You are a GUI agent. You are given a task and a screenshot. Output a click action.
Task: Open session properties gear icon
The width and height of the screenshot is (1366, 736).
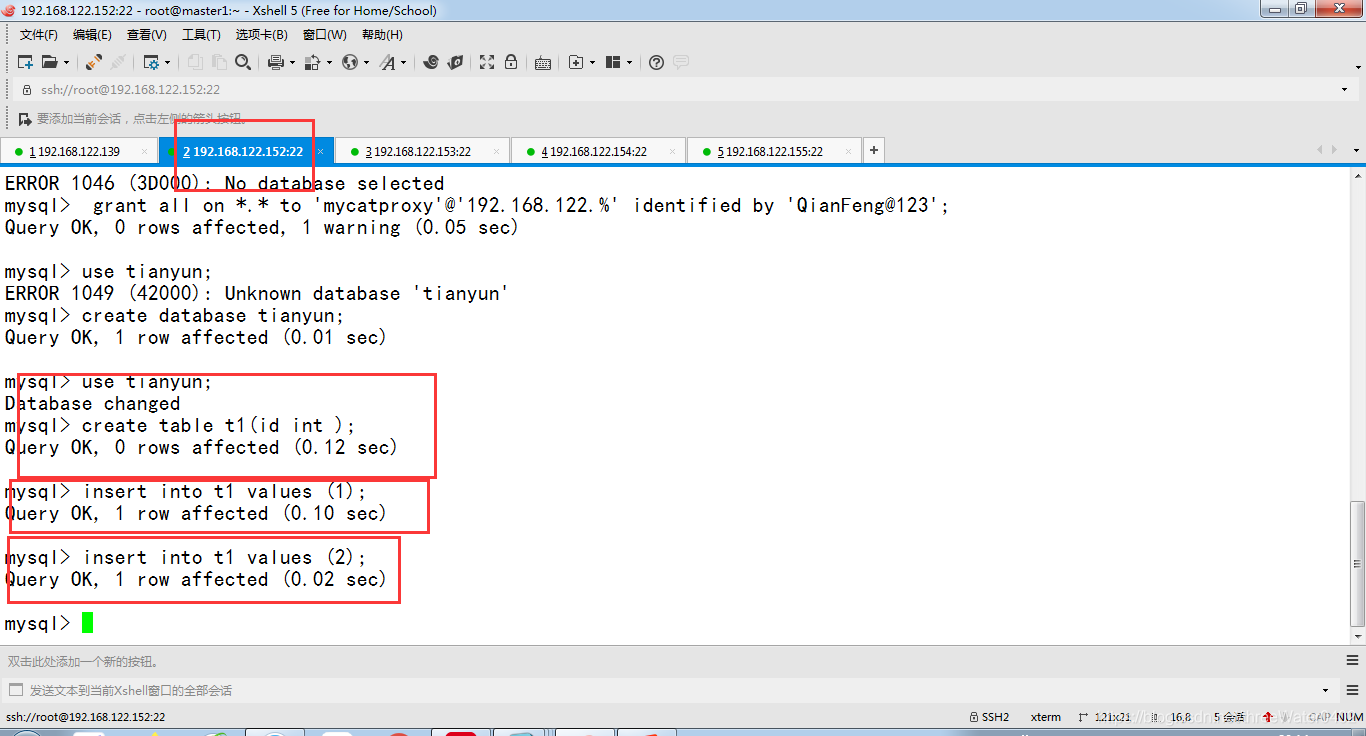tap(151, 62)
